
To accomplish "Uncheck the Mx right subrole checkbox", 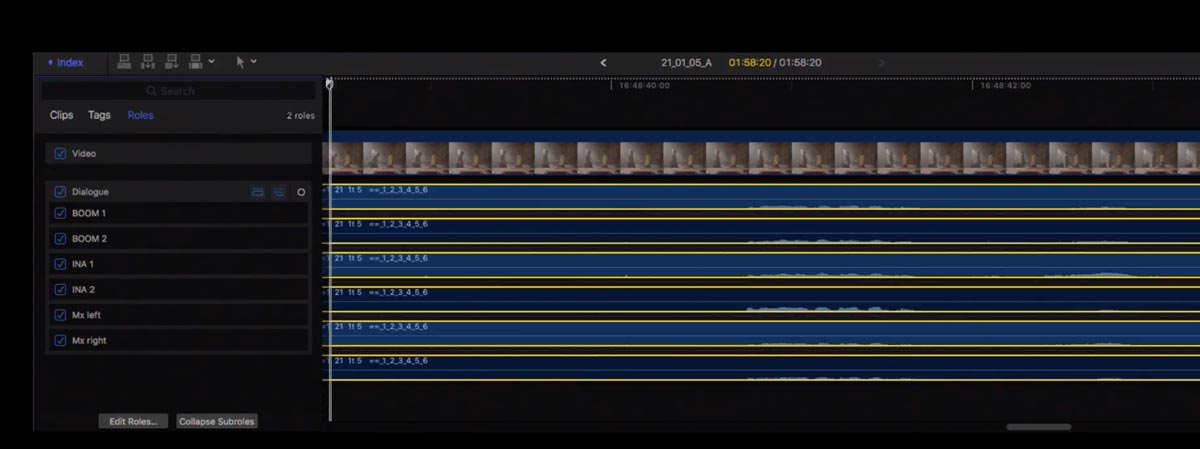I will (x=60, y=340).
